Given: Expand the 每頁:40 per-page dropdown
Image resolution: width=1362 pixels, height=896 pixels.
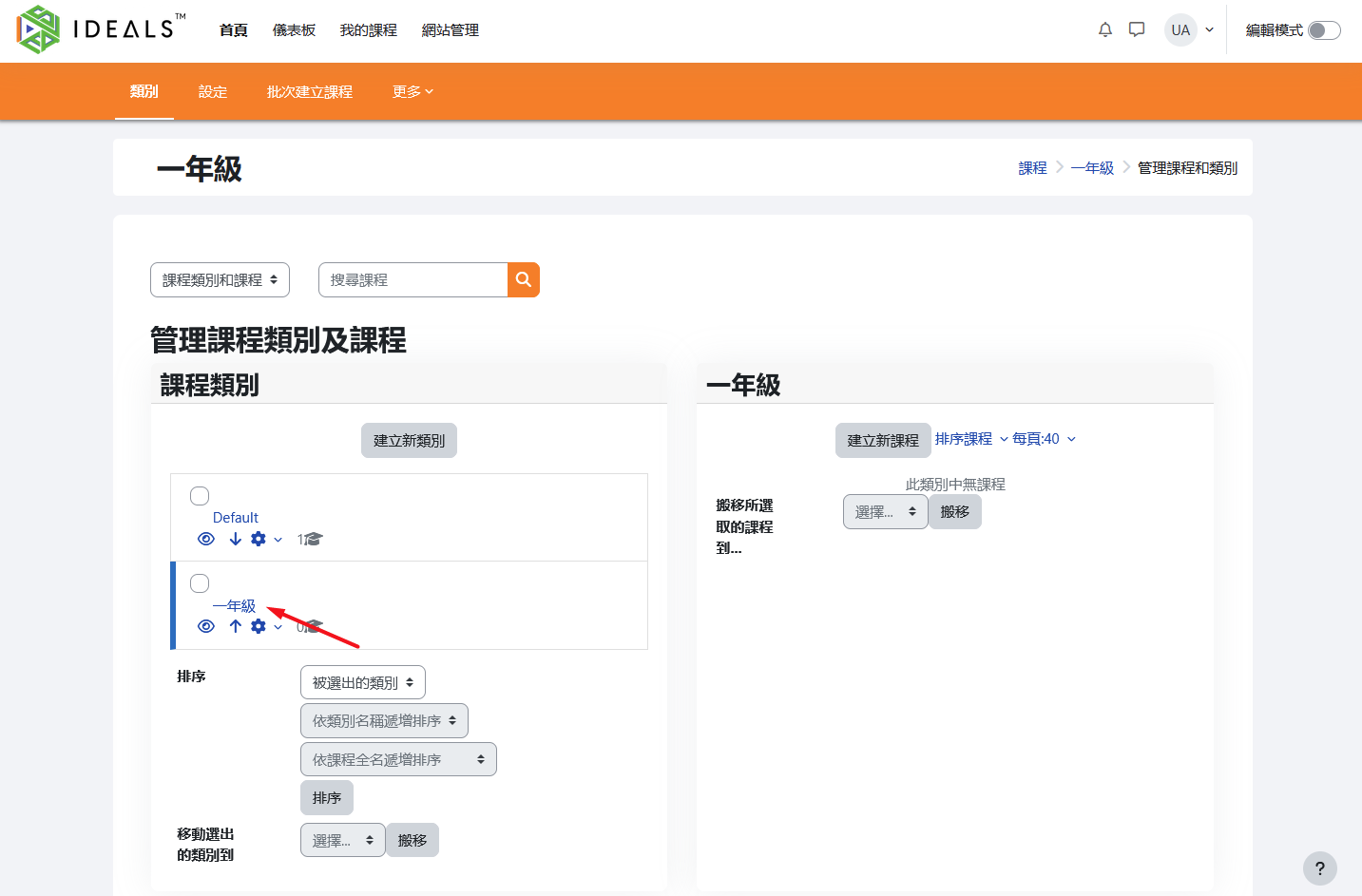Looking at the screenshot, I should pos(1044,439).
